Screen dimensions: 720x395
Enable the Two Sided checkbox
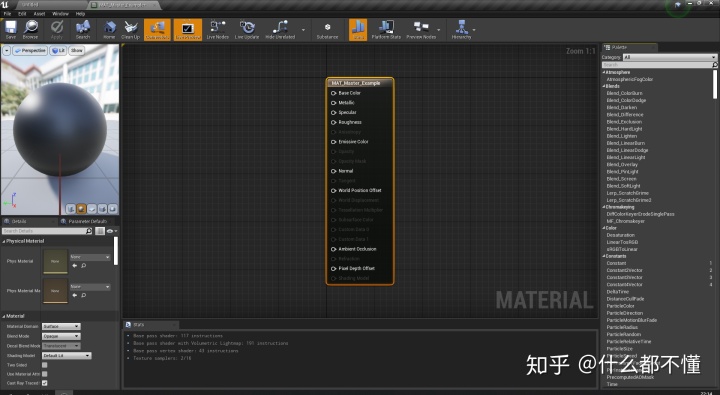click(x=45, y=365)
